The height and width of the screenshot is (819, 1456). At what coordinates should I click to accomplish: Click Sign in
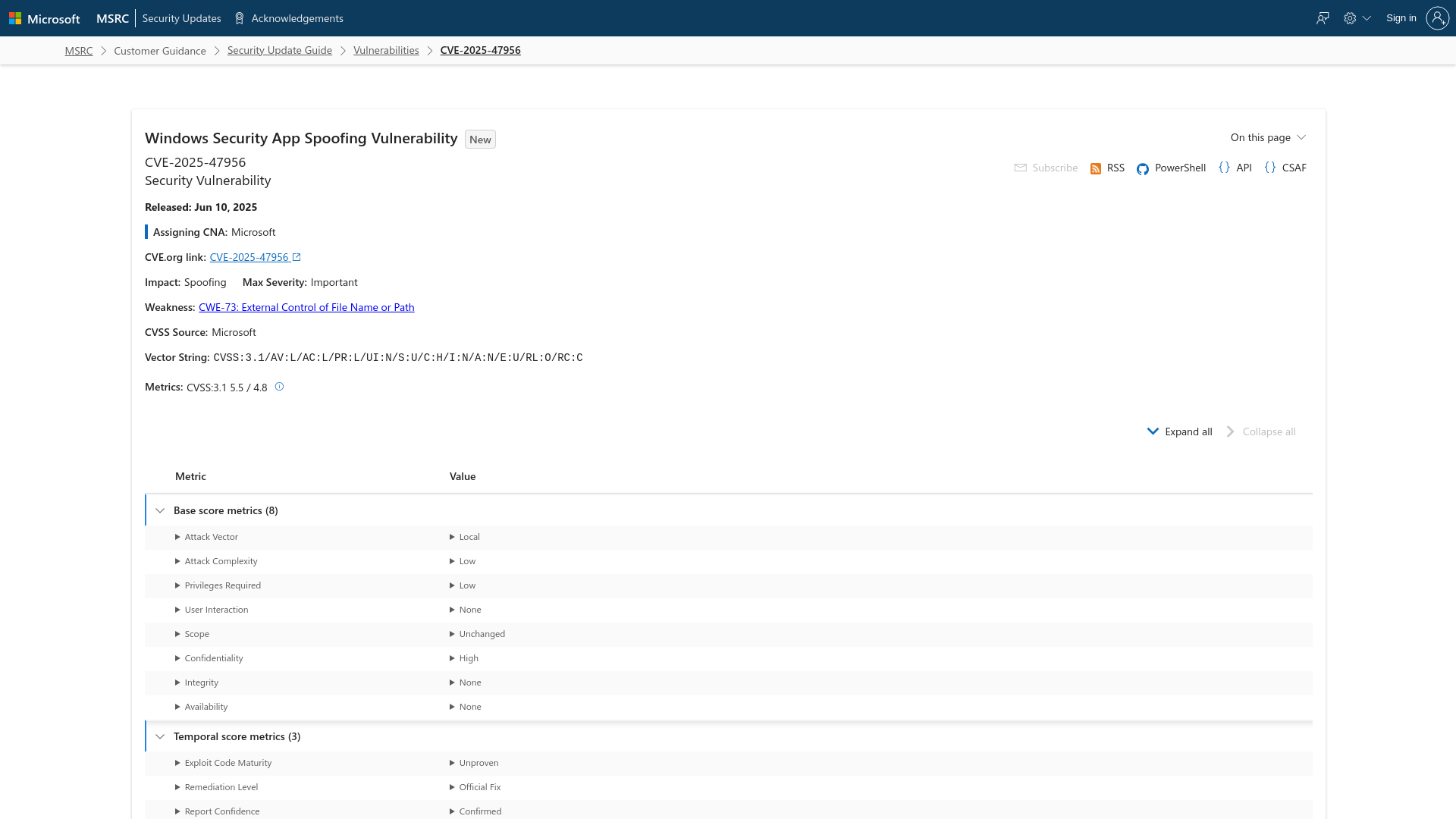[x=1401, y=18]
